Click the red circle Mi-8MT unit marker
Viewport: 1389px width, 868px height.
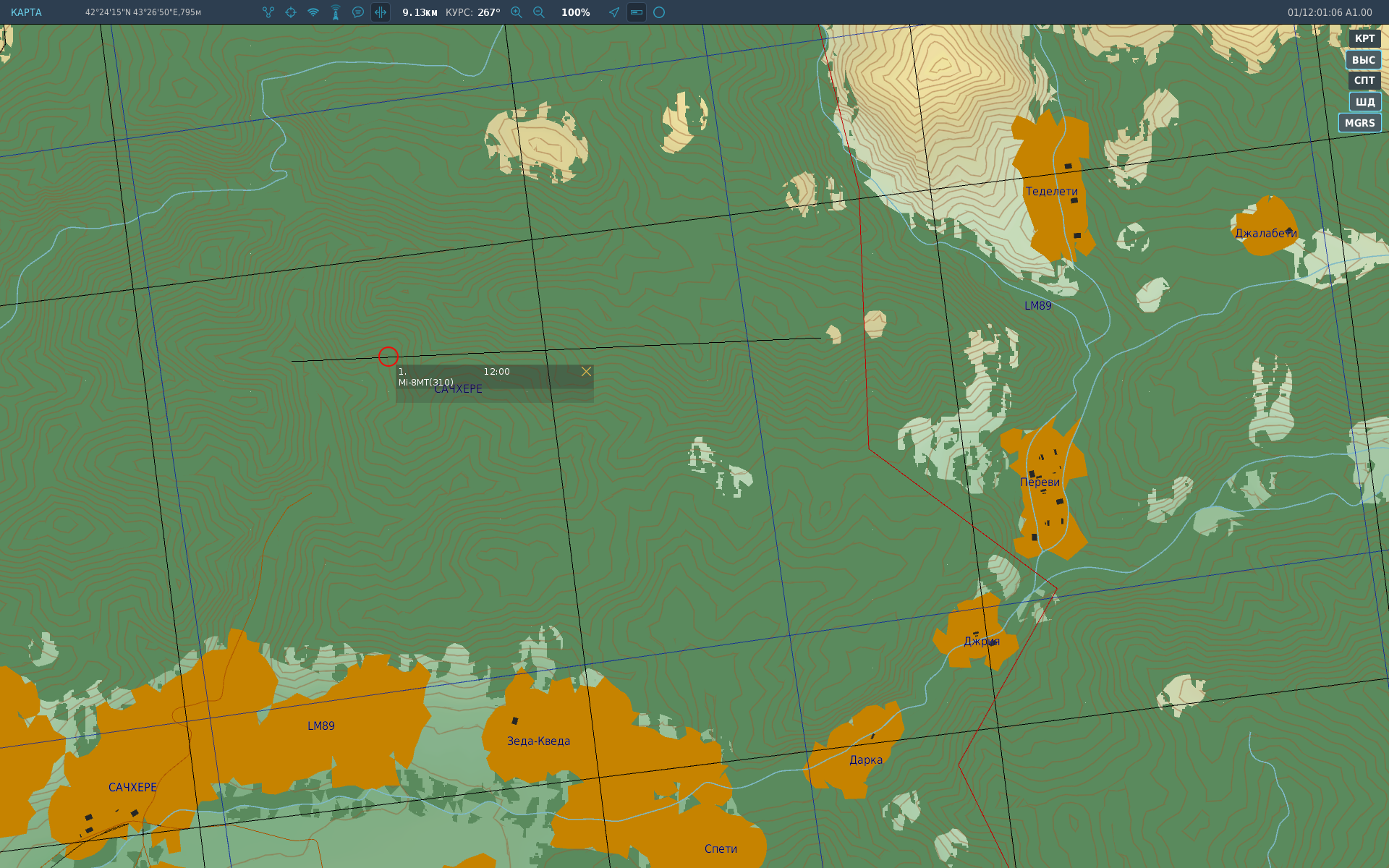[x=388, y=357]
